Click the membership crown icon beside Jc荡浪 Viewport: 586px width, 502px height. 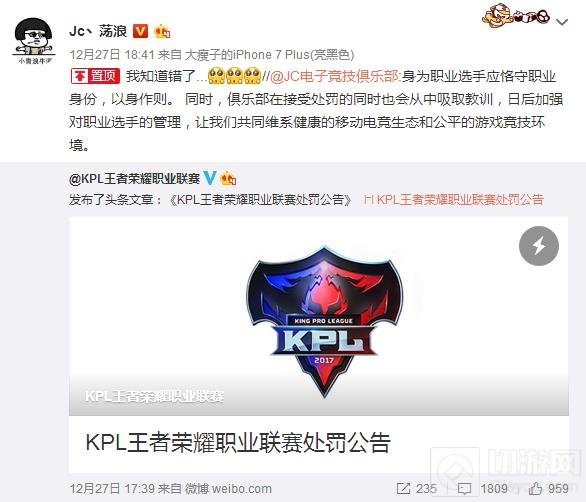pos(162,31)
